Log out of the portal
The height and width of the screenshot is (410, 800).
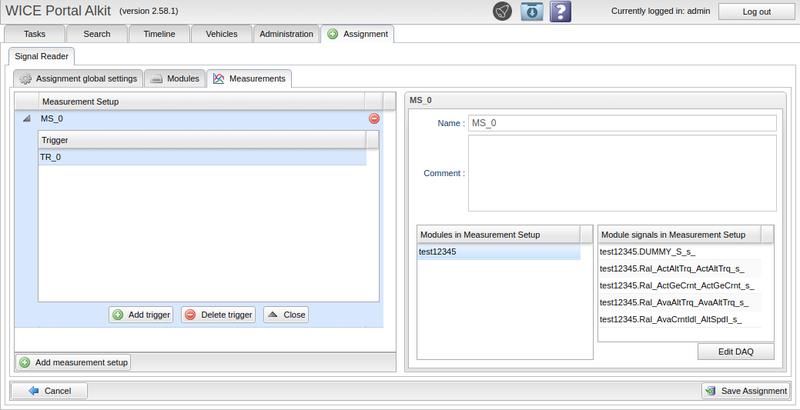pyautogui.click(x=757, y=12)
